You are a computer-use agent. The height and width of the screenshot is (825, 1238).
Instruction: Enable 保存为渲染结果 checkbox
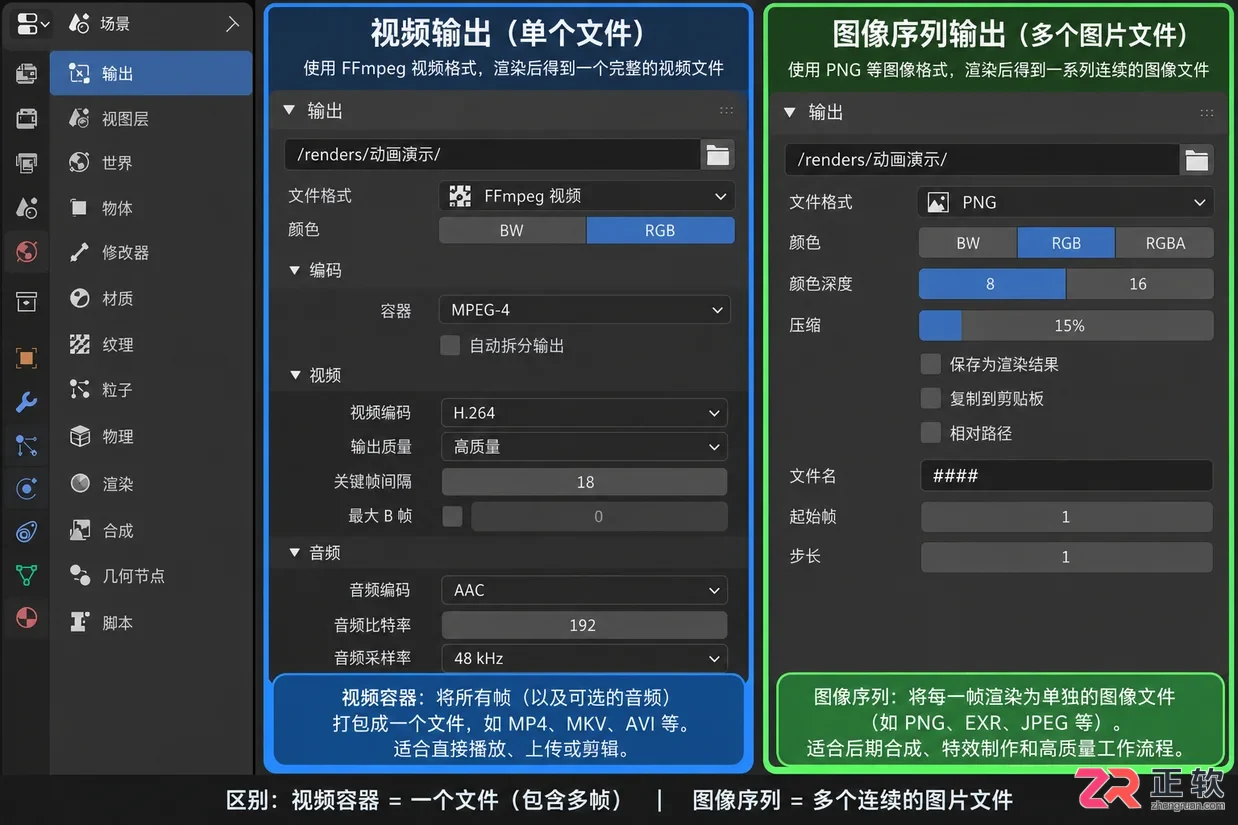click(931, 364)
